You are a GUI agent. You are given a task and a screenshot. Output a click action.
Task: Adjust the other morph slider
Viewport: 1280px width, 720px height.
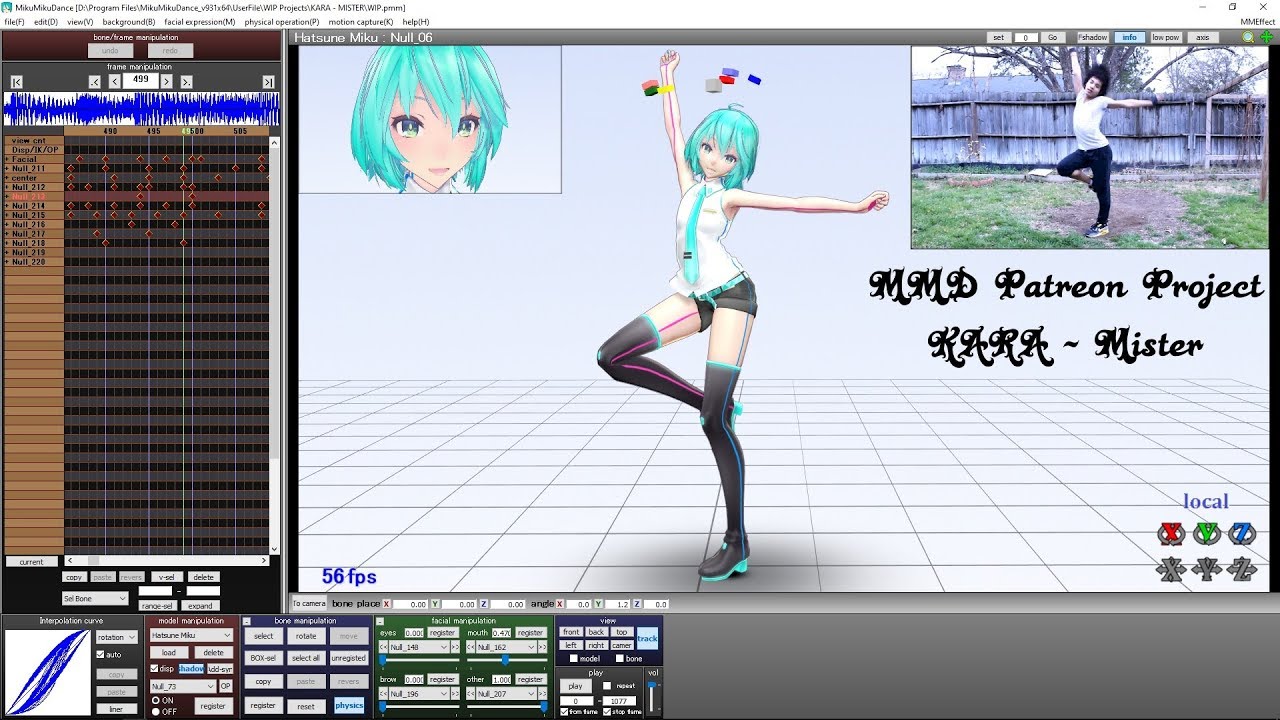pos(506,706)
